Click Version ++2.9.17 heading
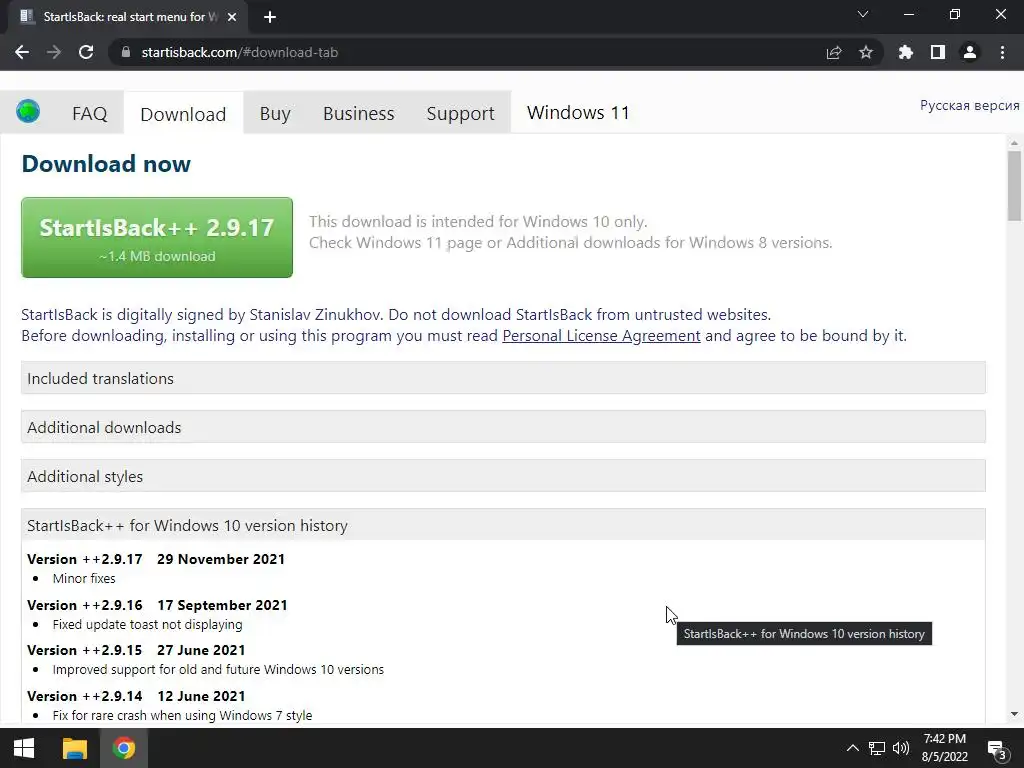The width and height of the screenshot is (1024, 768). [x=156, y=559]
